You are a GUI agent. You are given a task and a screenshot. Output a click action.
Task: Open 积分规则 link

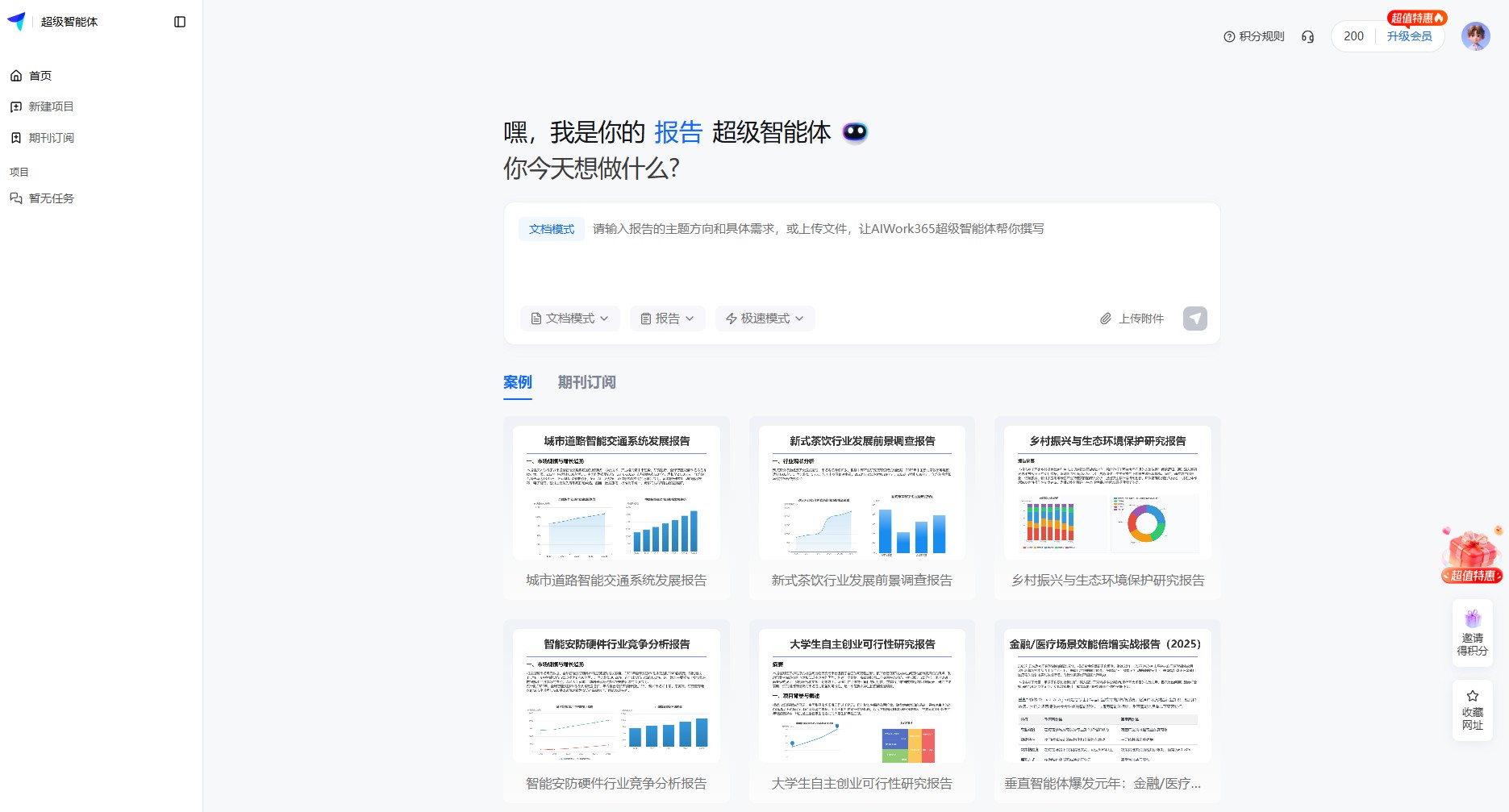(1261, 36)
